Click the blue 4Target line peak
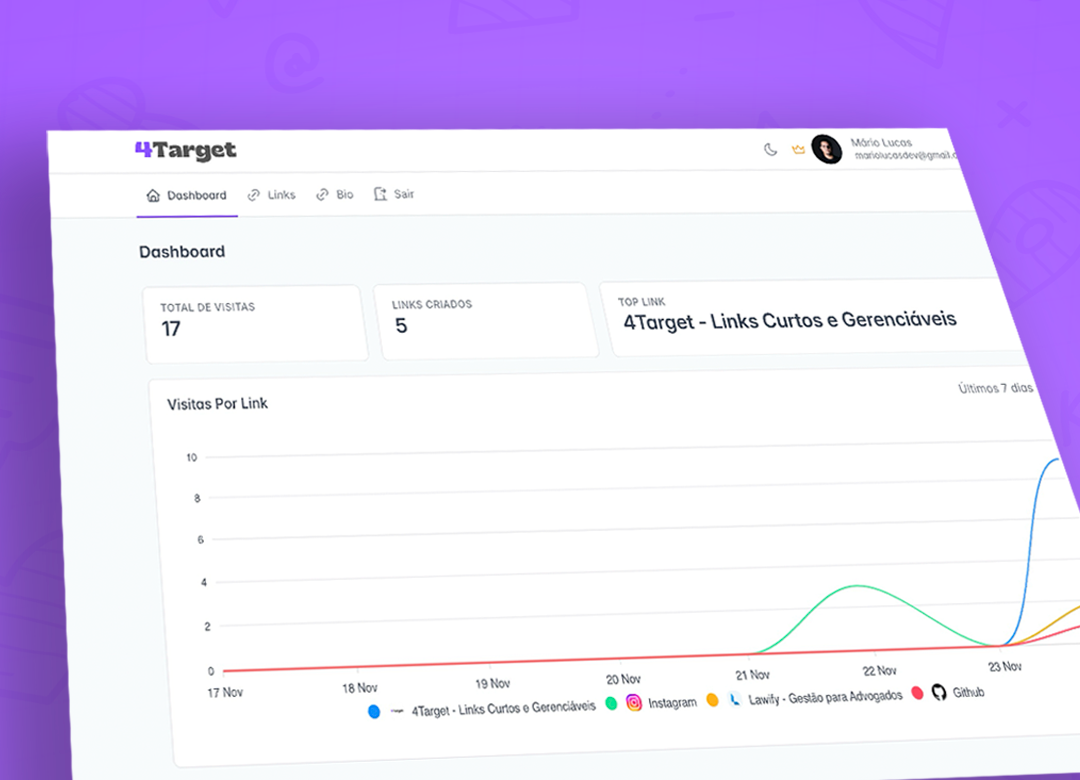1080x780 pixels. pos(1055,460)
